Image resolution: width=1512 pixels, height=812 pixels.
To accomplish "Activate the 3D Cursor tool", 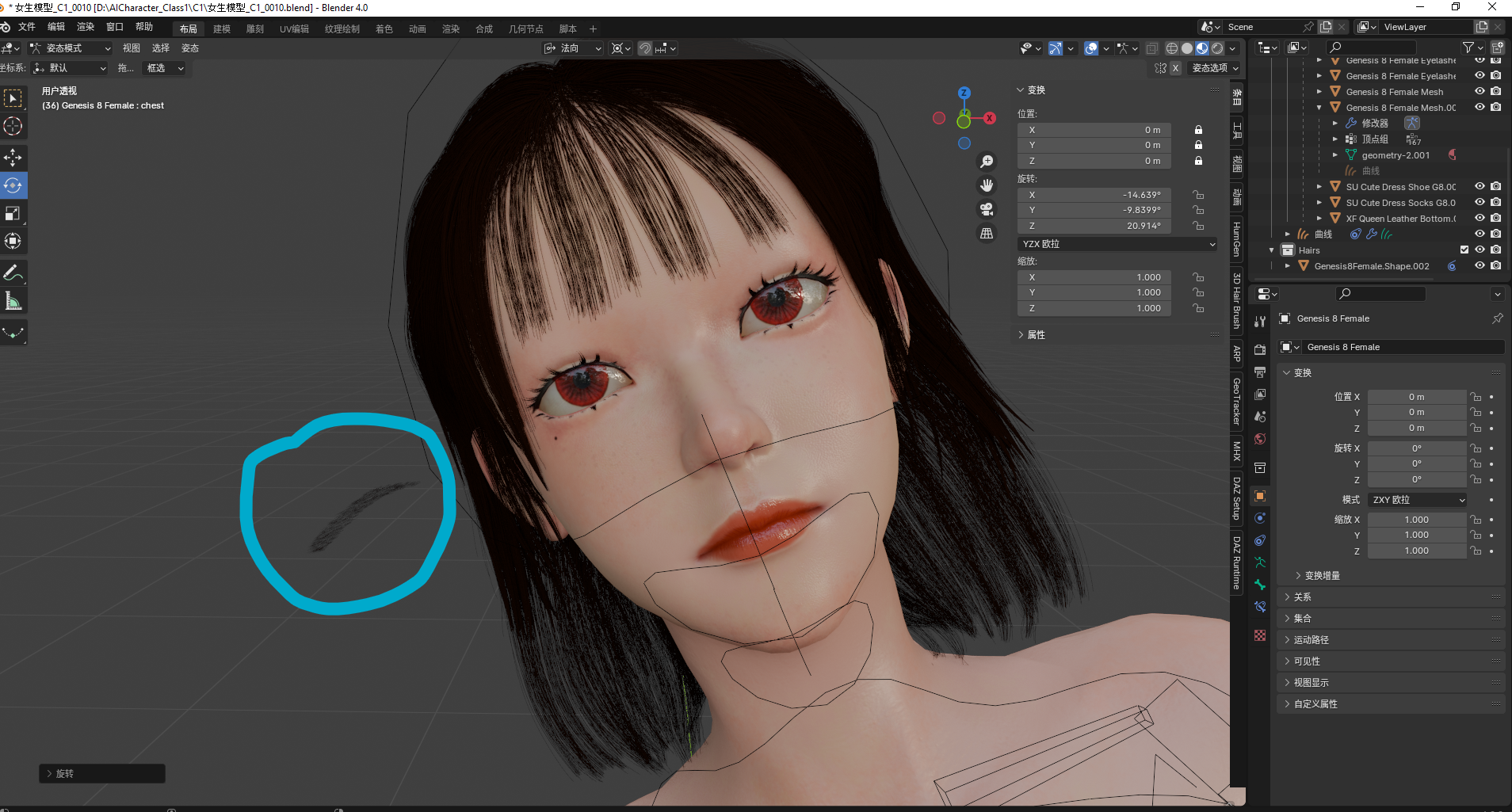I will tap(13, 126).
